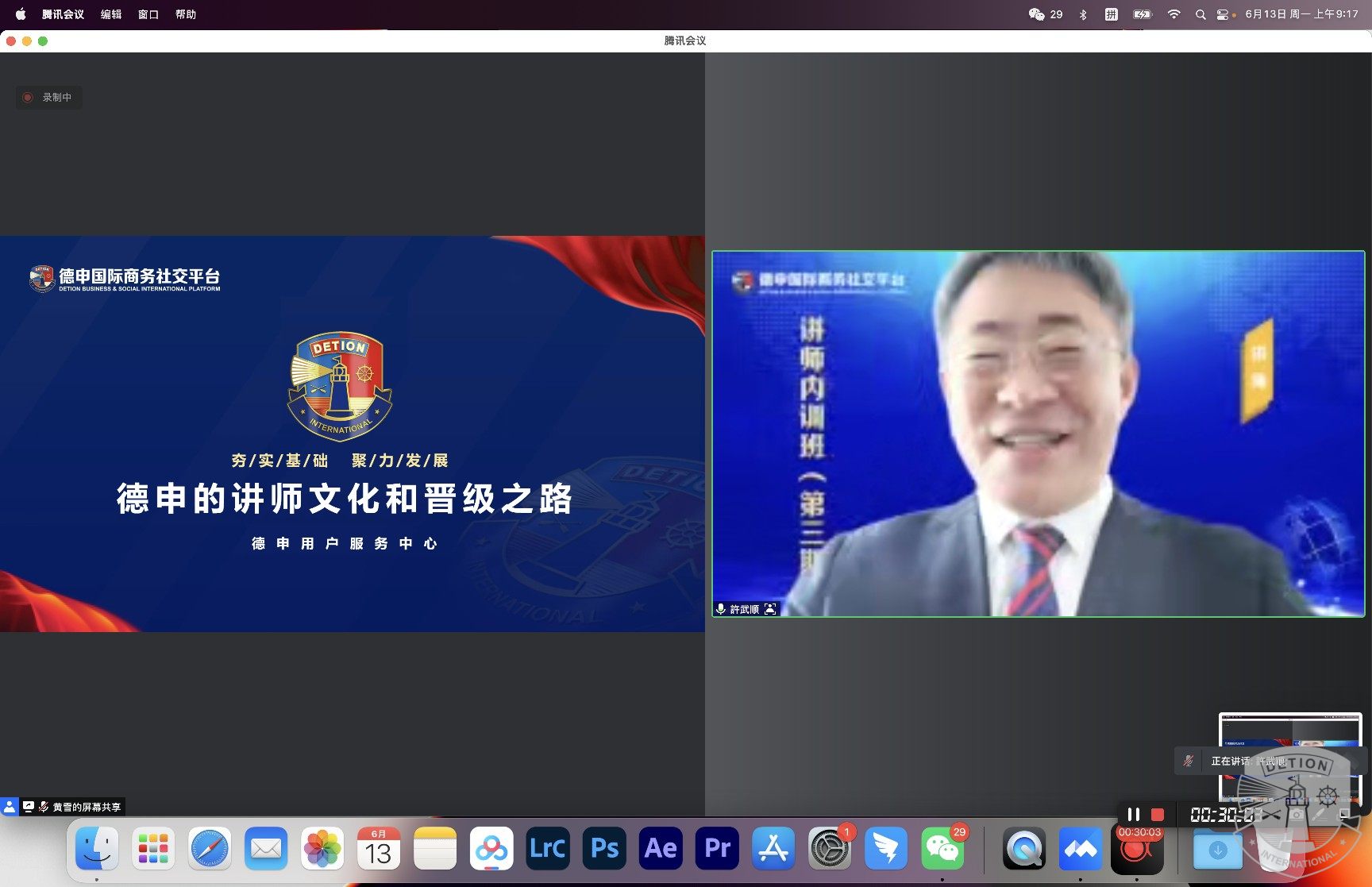
Task: Open DingTalk from the Dock
Action: [886, 849]
